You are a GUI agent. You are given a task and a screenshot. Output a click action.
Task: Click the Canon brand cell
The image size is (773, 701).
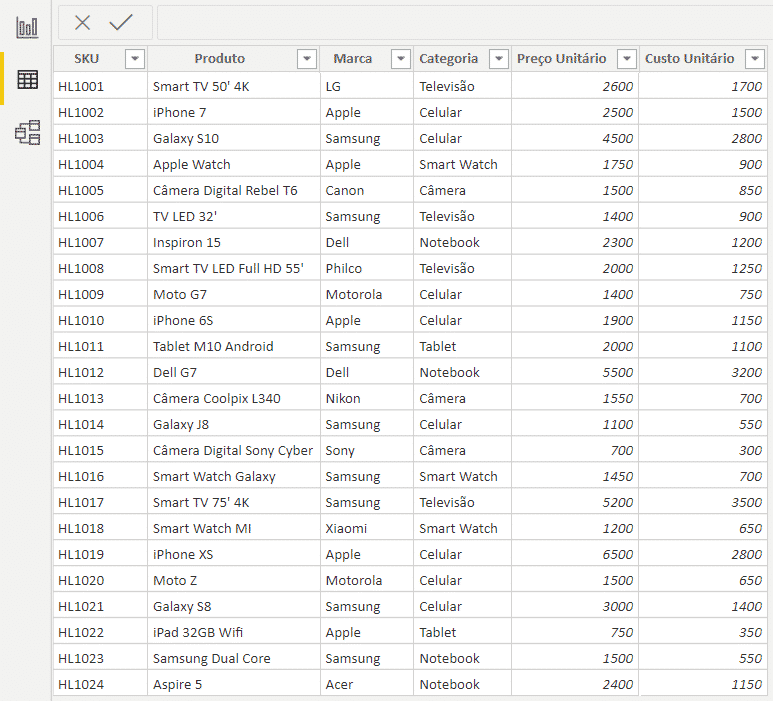[x=367, y=191]
